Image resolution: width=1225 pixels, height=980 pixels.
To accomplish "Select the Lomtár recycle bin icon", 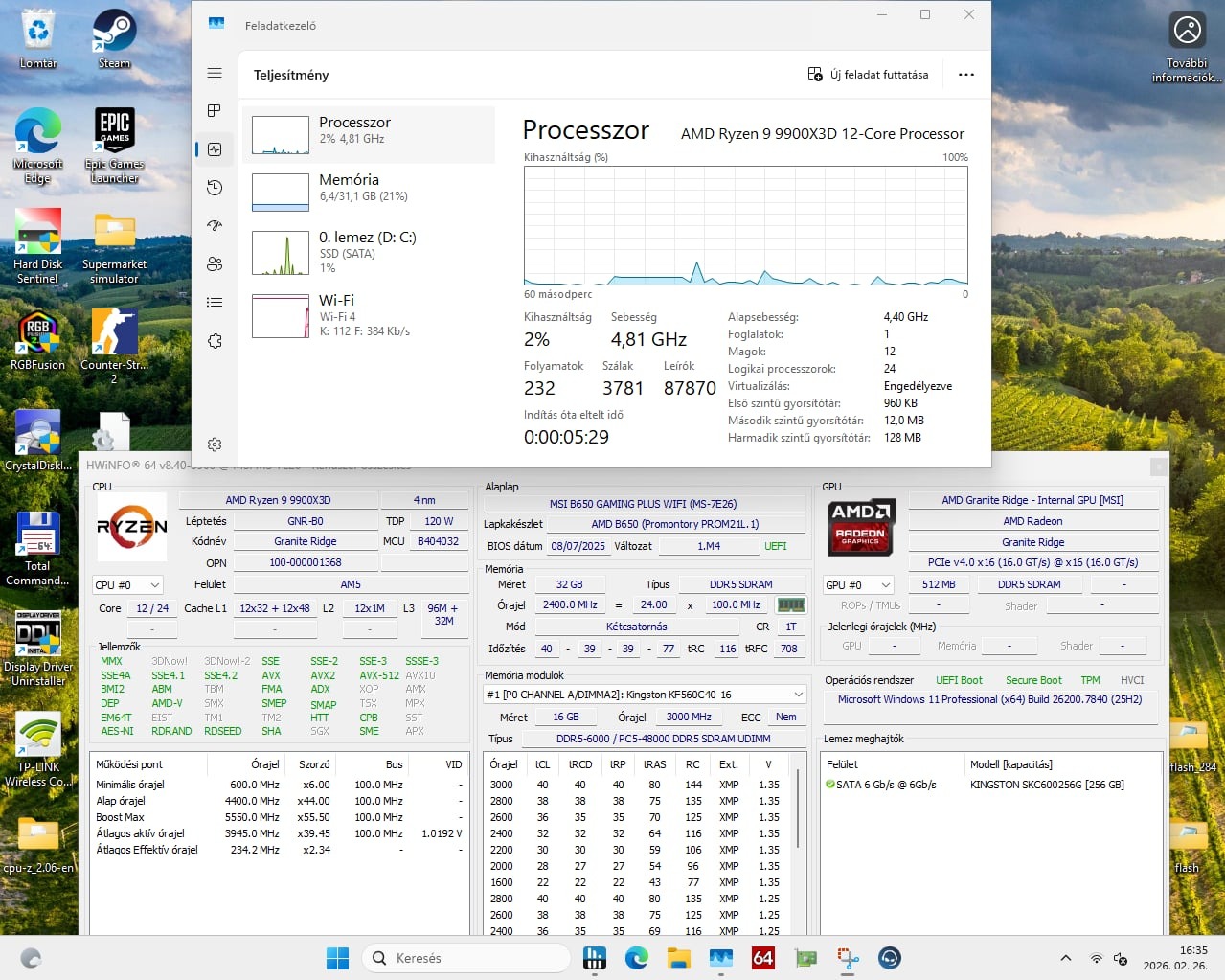I will pyautogui.click(x=38, y=38).
